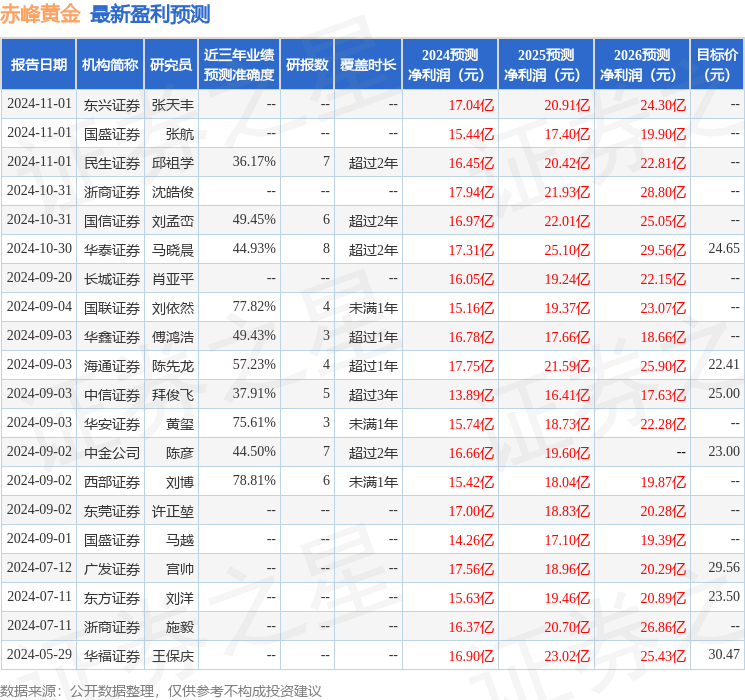
Task: Click the 赤峰黄金 title text
Action: [40, 14]
